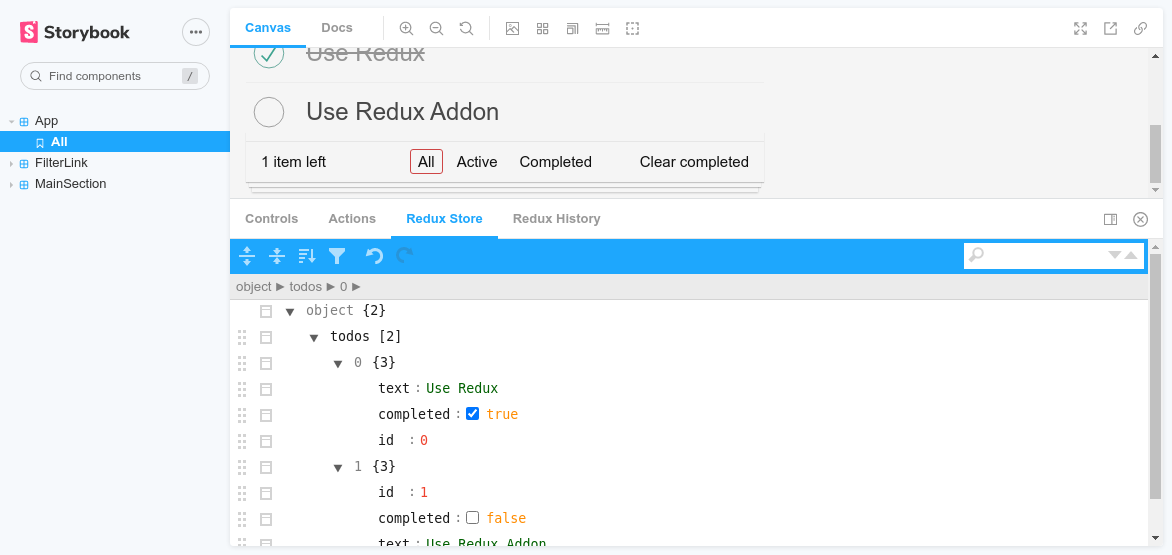Grab drag handle of id : 0 row
Image resolution: width=1172 pixels, height=555 pixels.
coord(242,441)
